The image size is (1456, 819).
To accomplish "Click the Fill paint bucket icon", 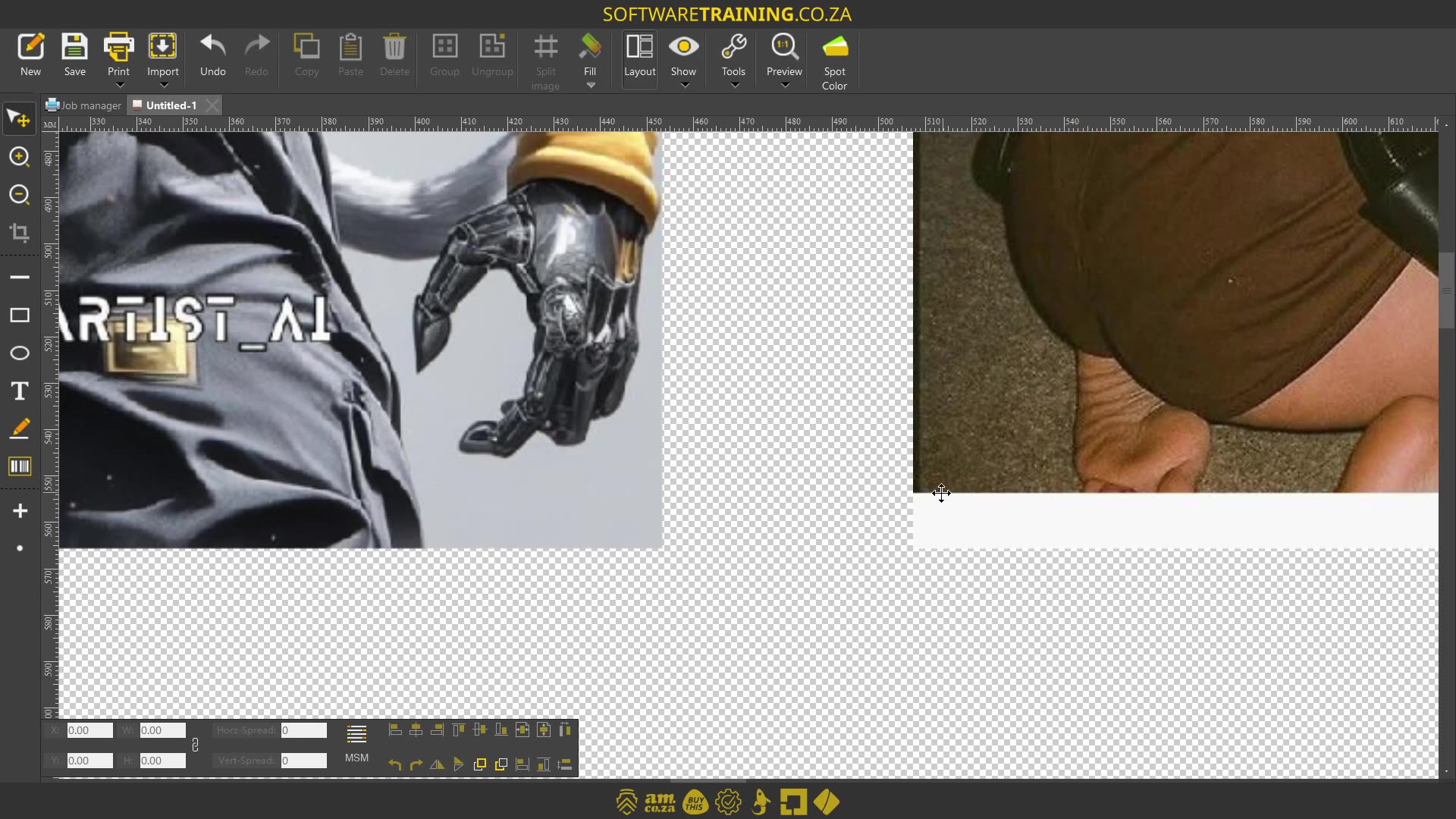I will (590, 47).
